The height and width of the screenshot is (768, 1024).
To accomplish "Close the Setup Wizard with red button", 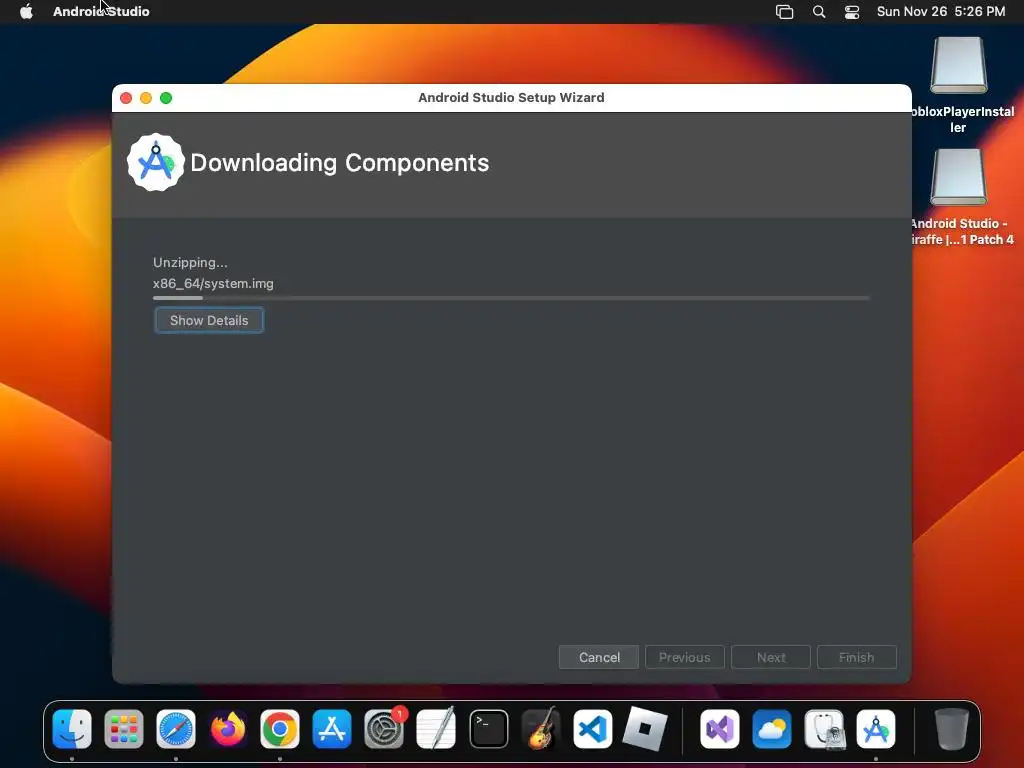I will 126,98.
